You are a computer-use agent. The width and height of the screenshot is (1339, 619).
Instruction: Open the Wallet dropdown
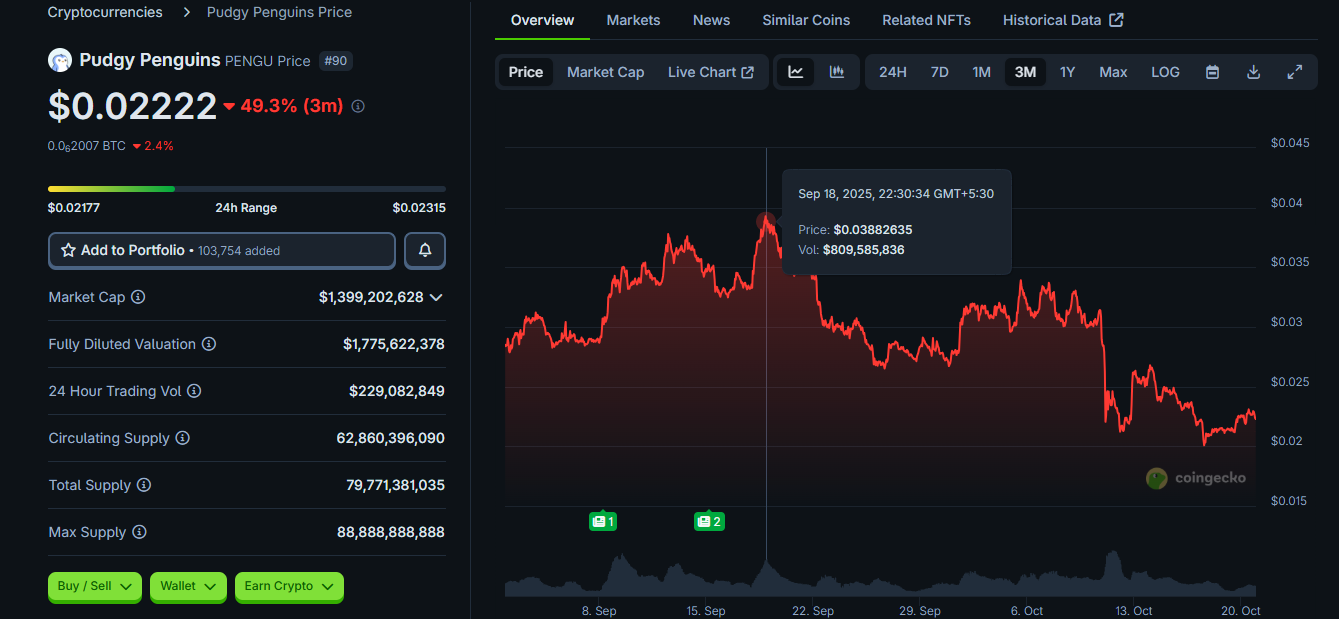pos(188,587)
